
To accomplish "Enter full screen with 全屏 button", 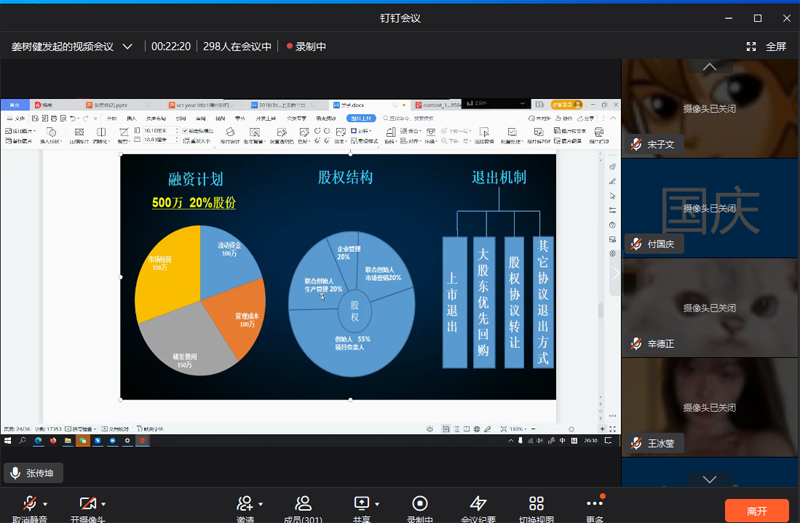I will tap(766, 46).
